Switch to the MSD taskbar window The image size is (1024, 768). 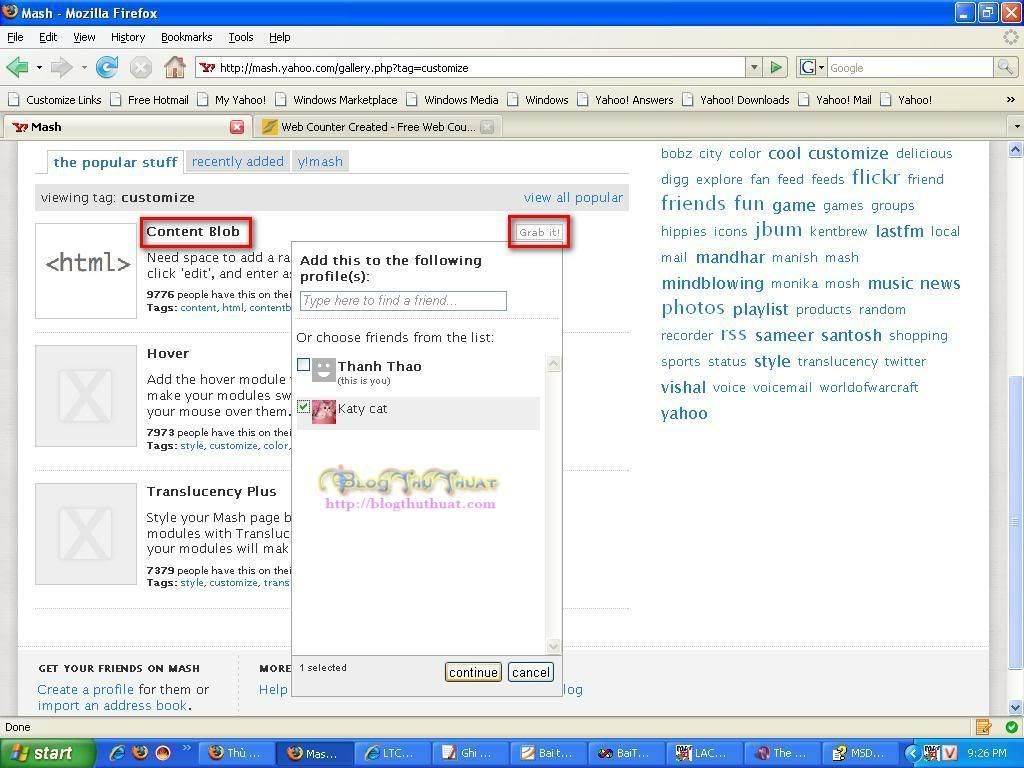click(x=859, y=753)
